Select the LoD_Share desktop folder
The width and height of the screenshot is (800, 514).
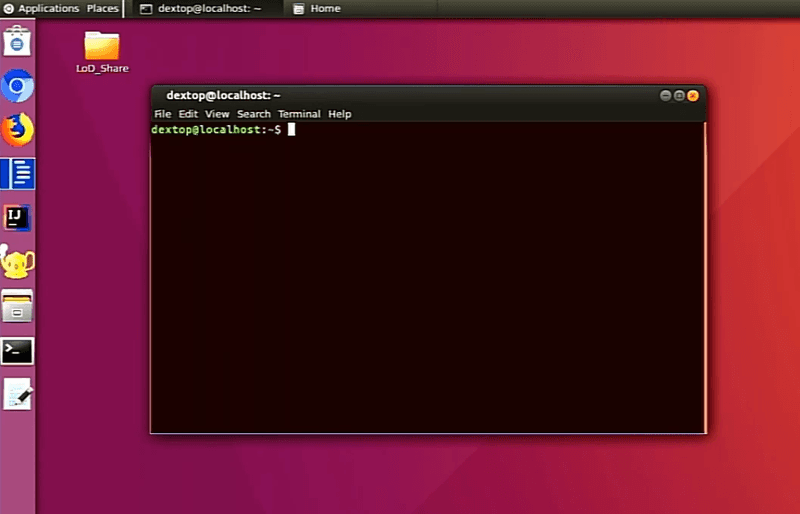click(102, 52)
